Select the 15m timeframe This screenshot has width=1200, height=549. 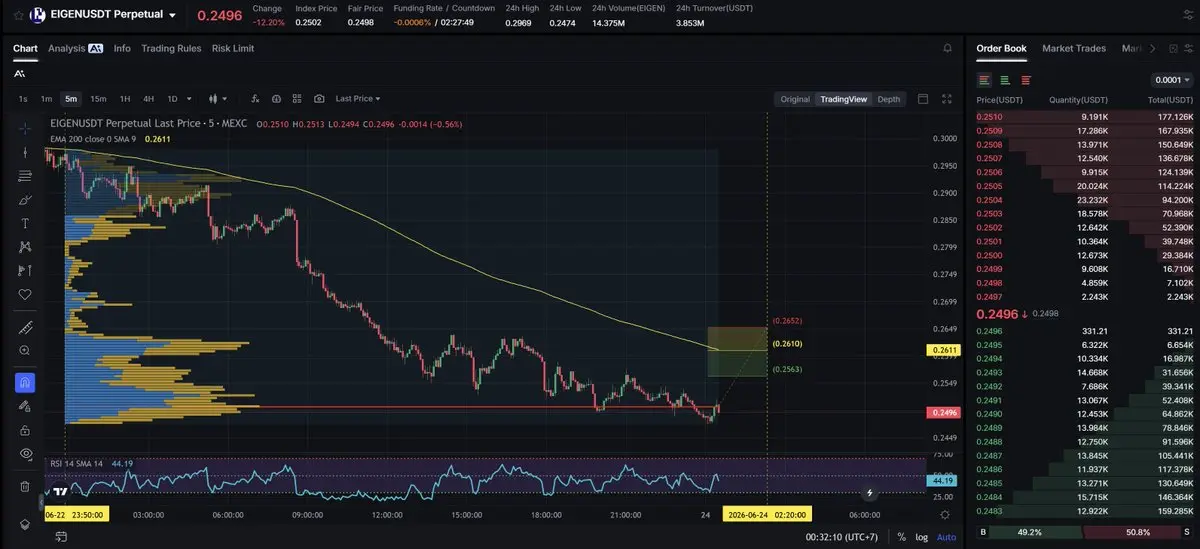(98, 99)
